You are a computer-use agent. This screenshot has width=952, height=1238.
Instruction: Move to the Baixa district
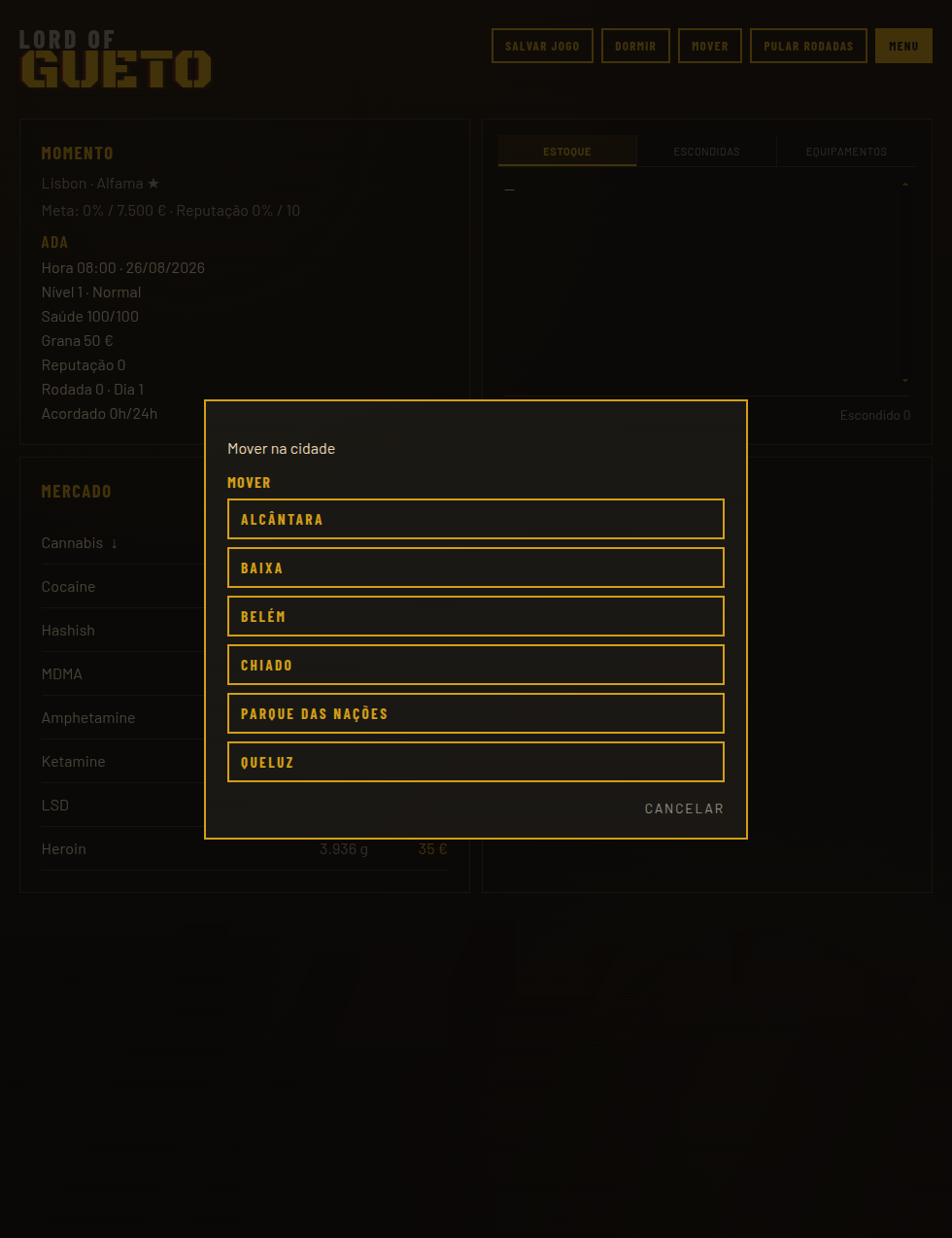pyautogui.click(x=476, y=567)
